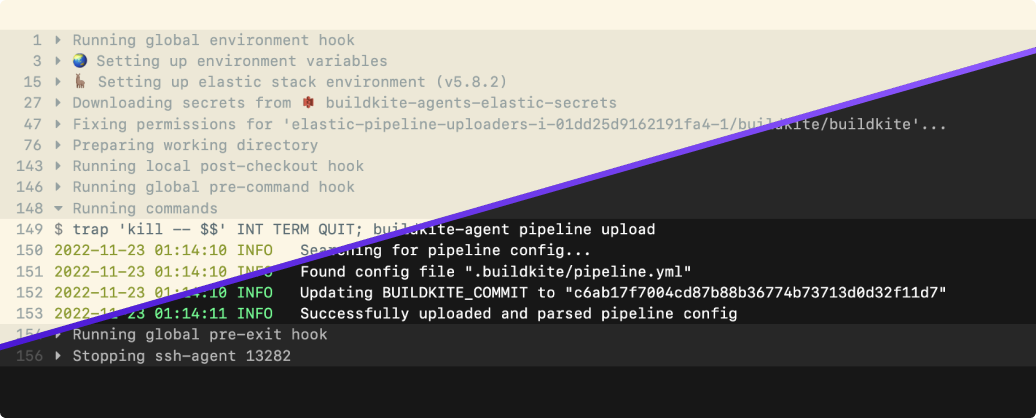Click the "Successfully uploaded and parsed pipeline config" line
The image size is (1036, 418).
point(518,313)
